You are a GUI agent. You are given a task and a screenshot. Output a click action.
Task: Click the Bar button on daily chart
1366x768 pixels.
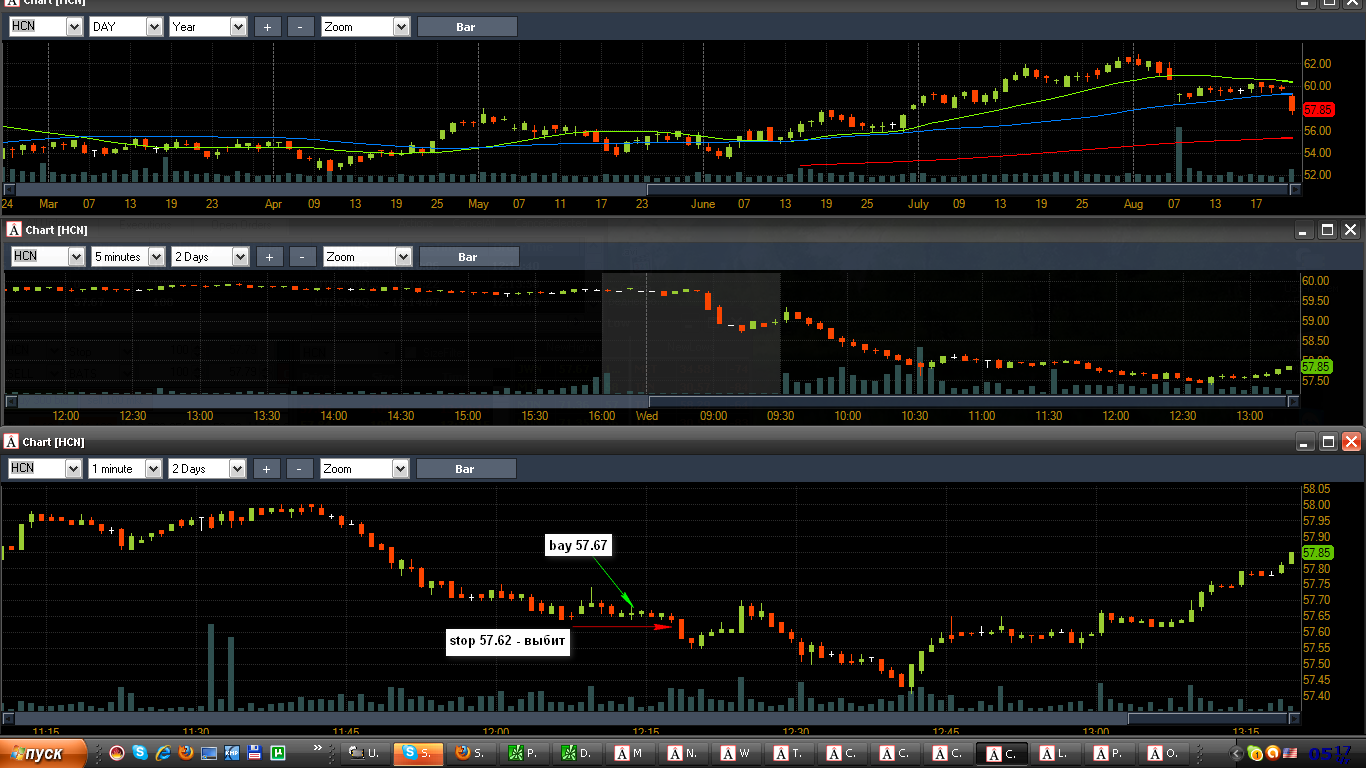466,27
